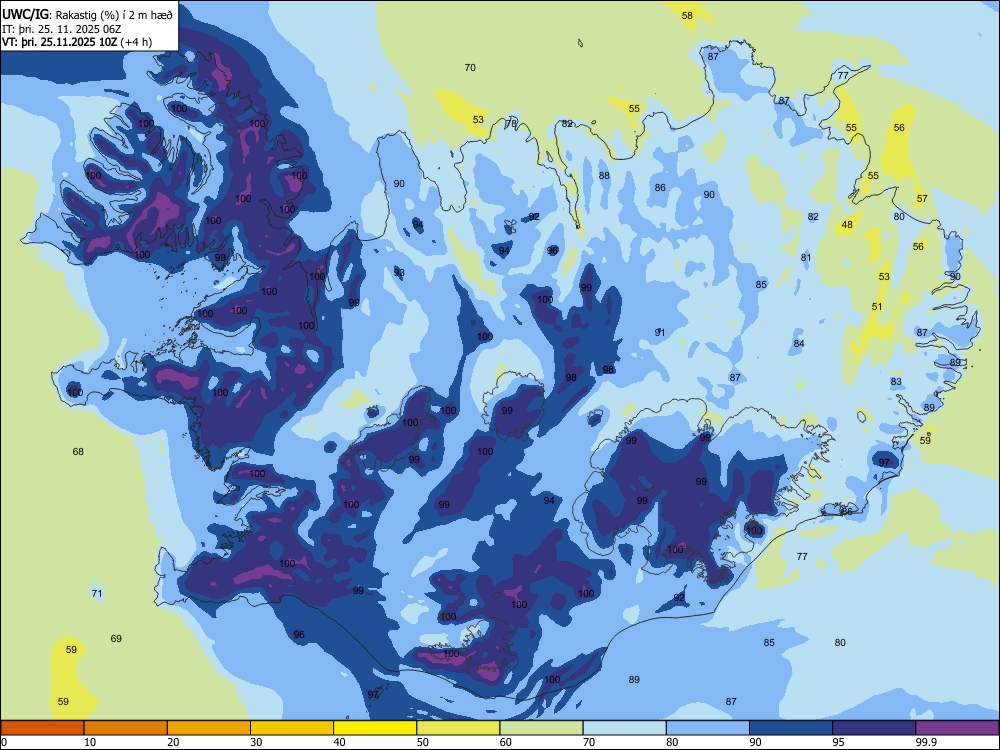1000x750 pixels.
Task: Click the light blue 80–90 legend swatch
Action: pos(708,728)
